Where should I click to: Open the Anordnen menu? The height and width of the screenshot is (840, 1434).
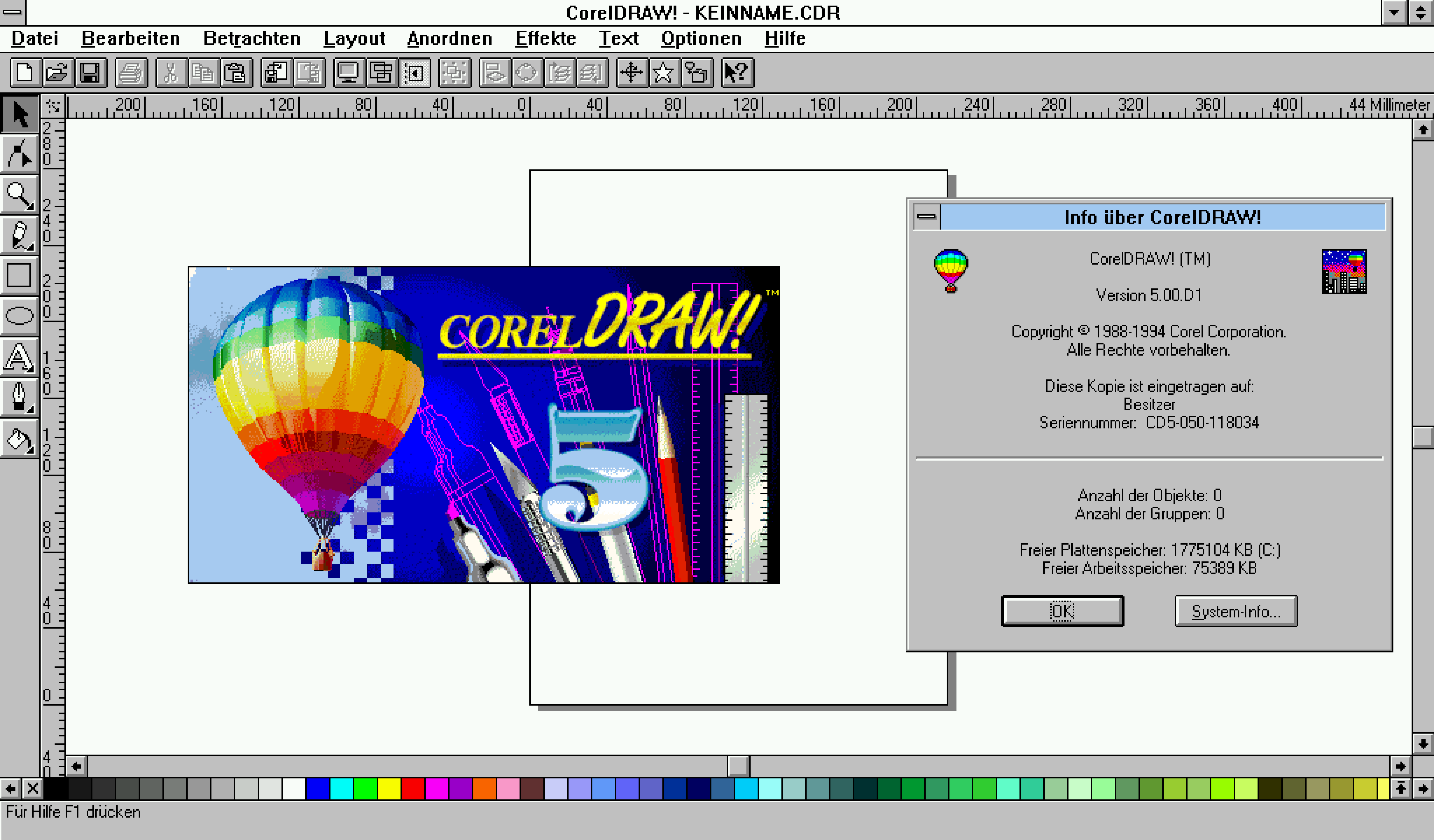(x=450, y=38)
